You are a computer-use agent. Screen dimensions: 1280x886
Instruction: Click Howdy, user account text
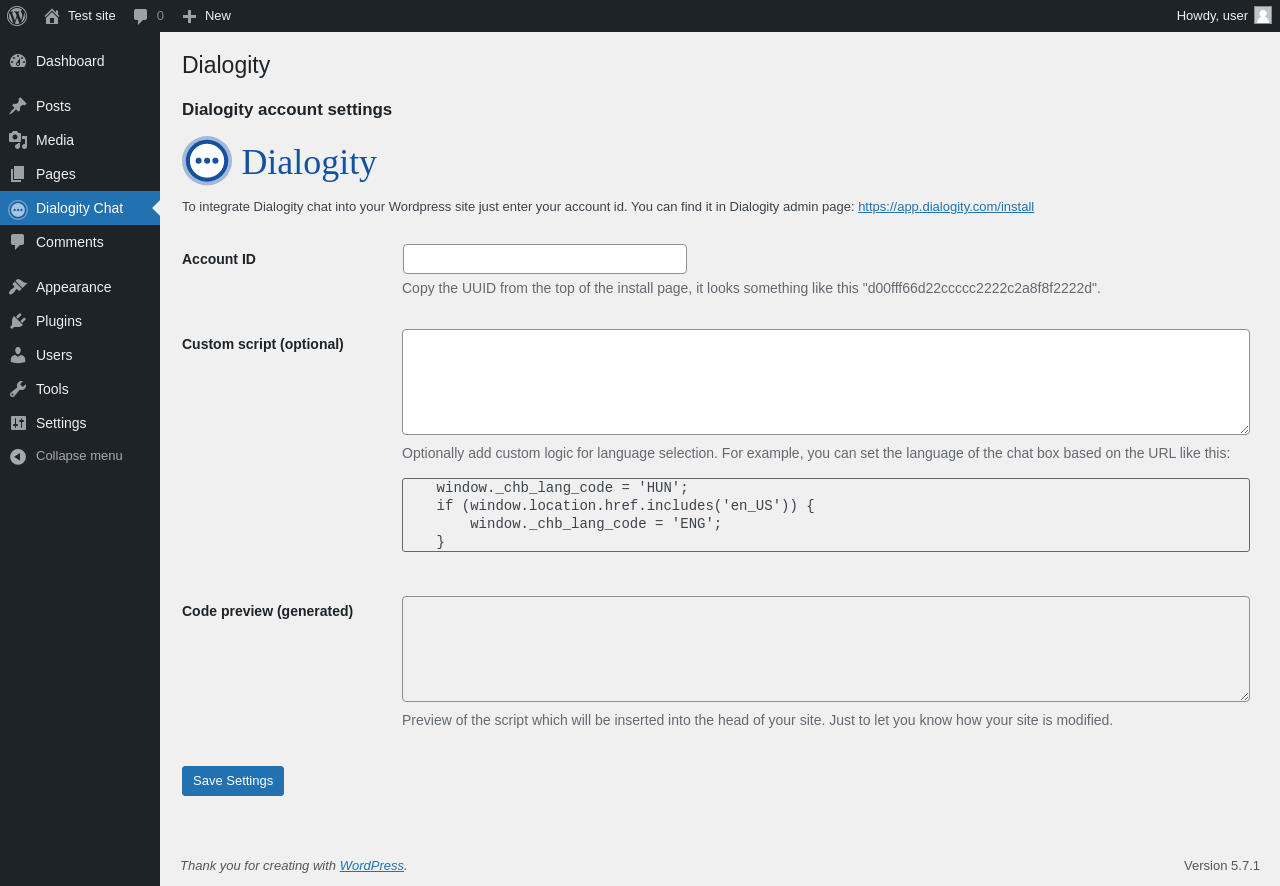(1212, 16)
